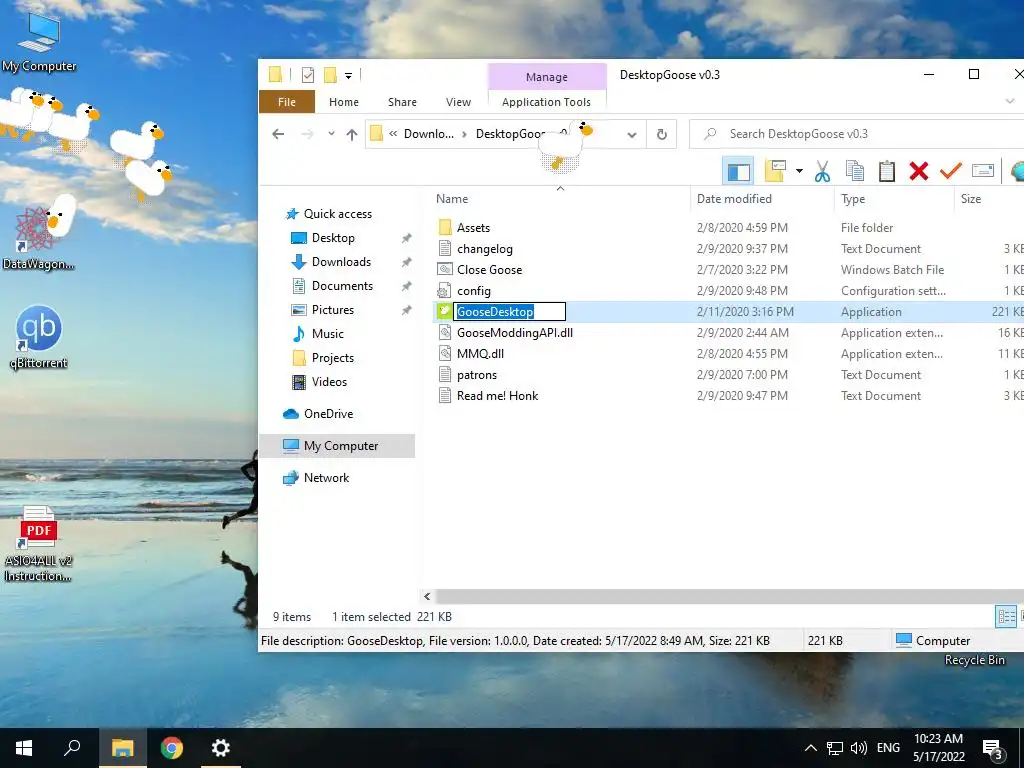Select the patrons text file
The height and width of the screenshot is (768, 1024).
477,375
